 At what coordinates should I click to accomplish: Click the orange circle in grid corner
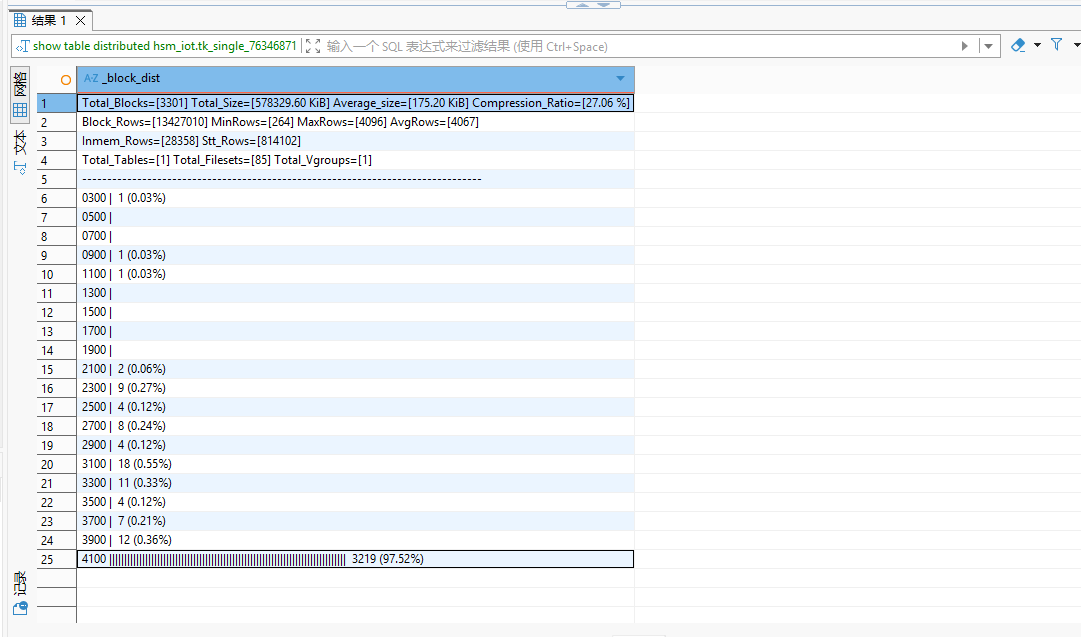click(66, 79)
